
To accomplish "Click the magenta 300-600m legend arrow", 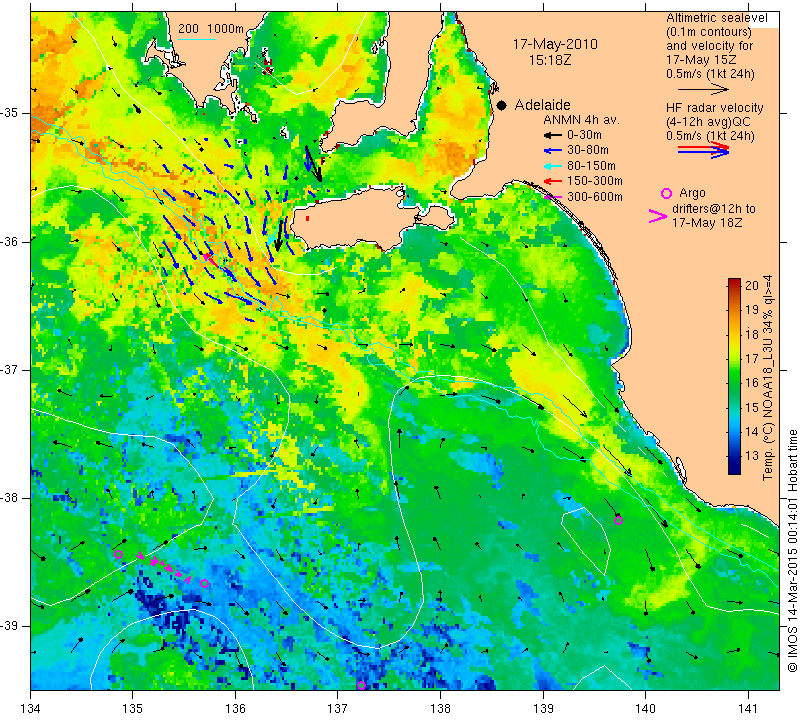I will coord(552,196).
